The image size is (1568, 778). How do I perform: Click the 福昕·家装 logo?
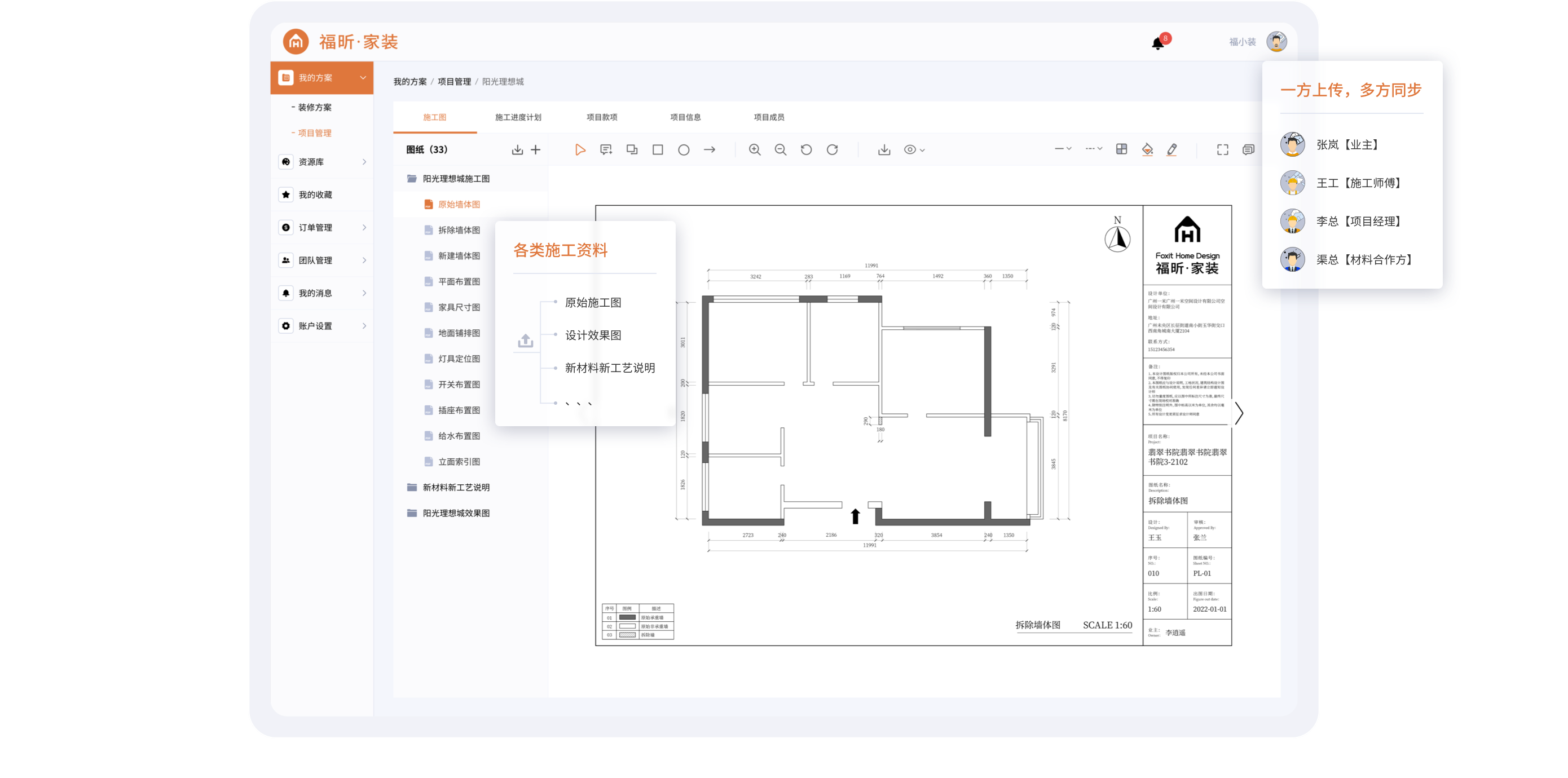341,41
